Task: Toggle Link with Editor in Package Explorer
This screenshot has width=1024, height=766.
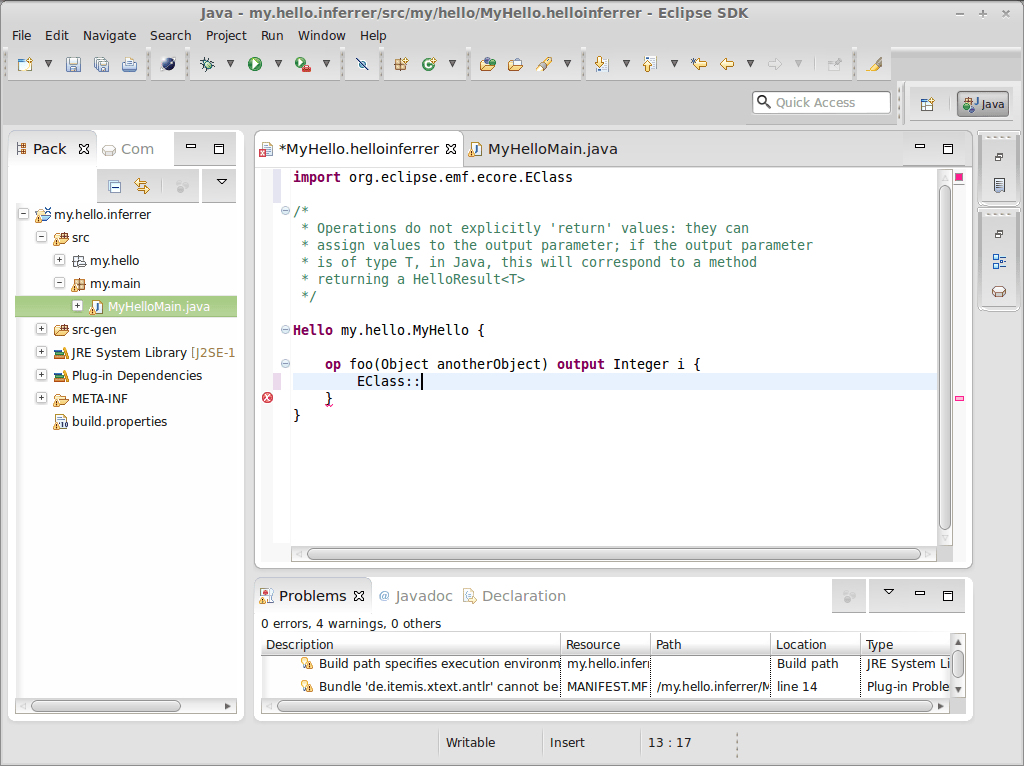Action: coord(142,186)
